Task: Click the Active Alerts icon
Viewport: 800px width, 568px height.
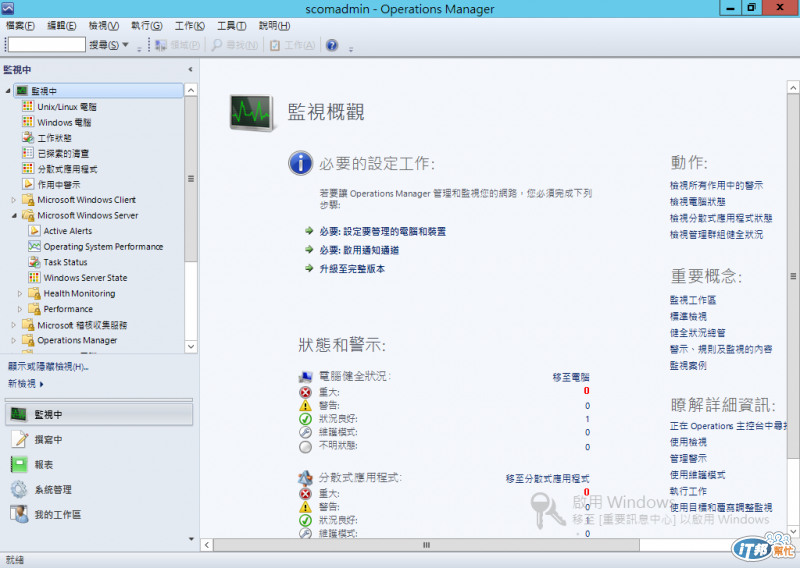Action: pos(34,231)
